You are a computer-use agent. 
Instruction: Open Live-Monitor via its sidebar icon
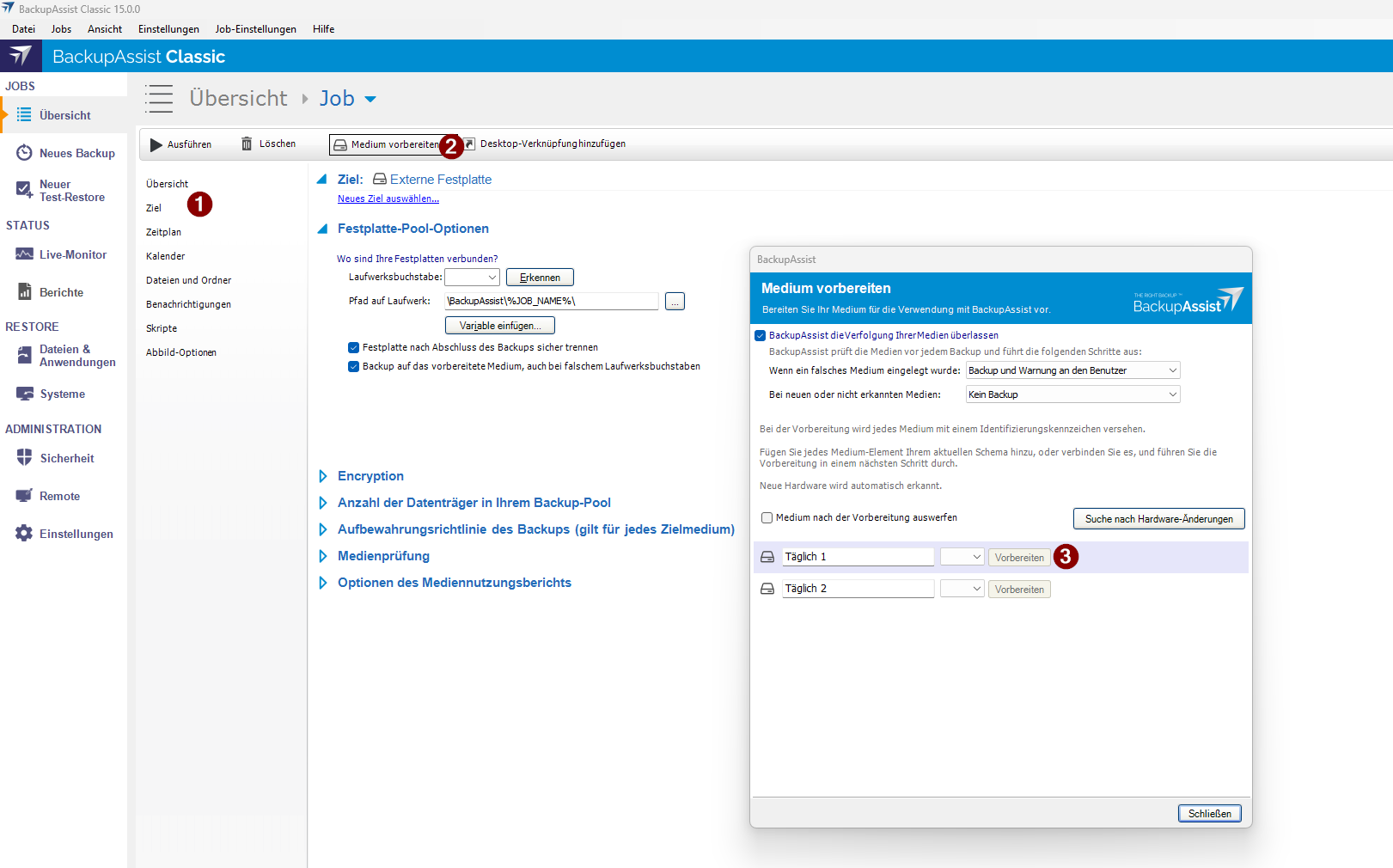[24, 254]
